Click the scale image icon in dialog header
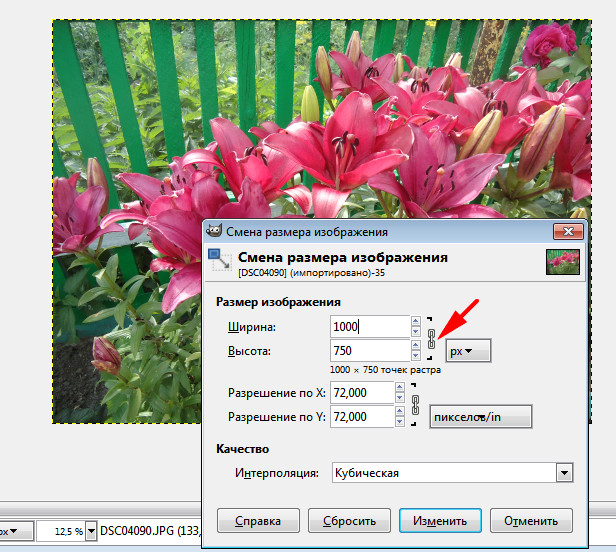The width and height of the screenshot is (616, 552). tap(220, 260)
